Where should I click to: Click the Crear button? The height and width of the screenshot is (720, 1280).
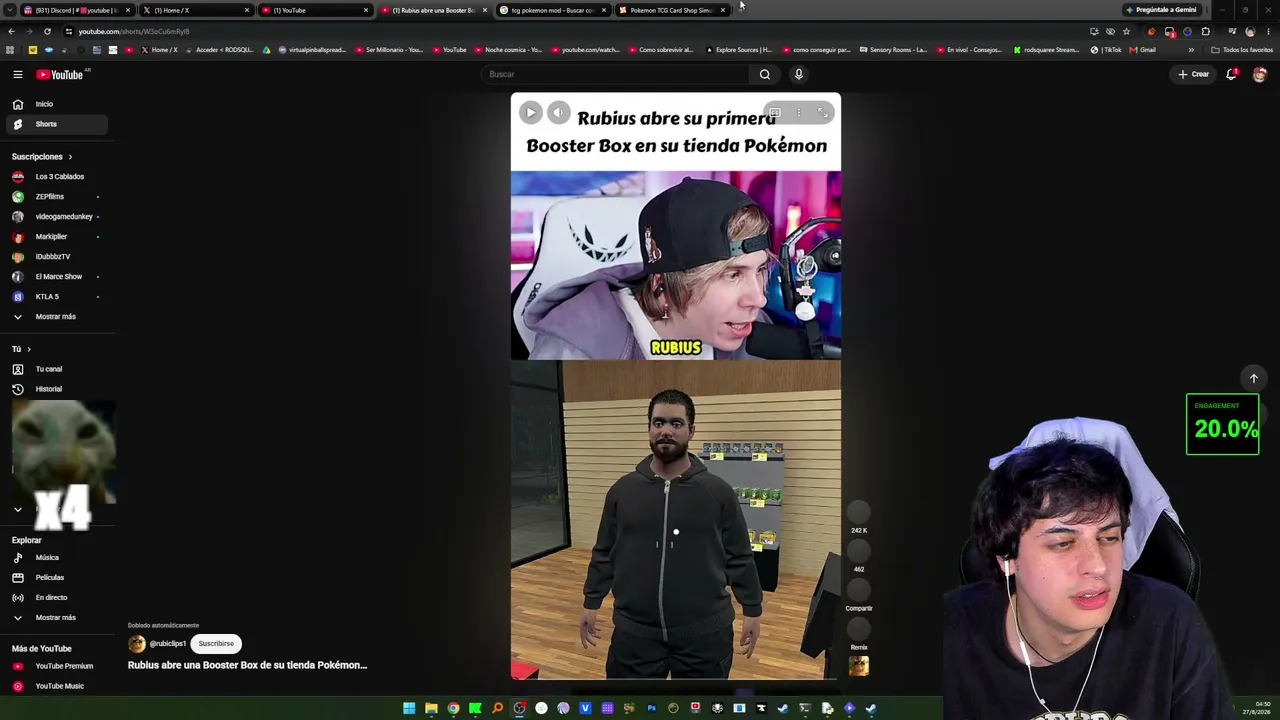[1193, 74]
